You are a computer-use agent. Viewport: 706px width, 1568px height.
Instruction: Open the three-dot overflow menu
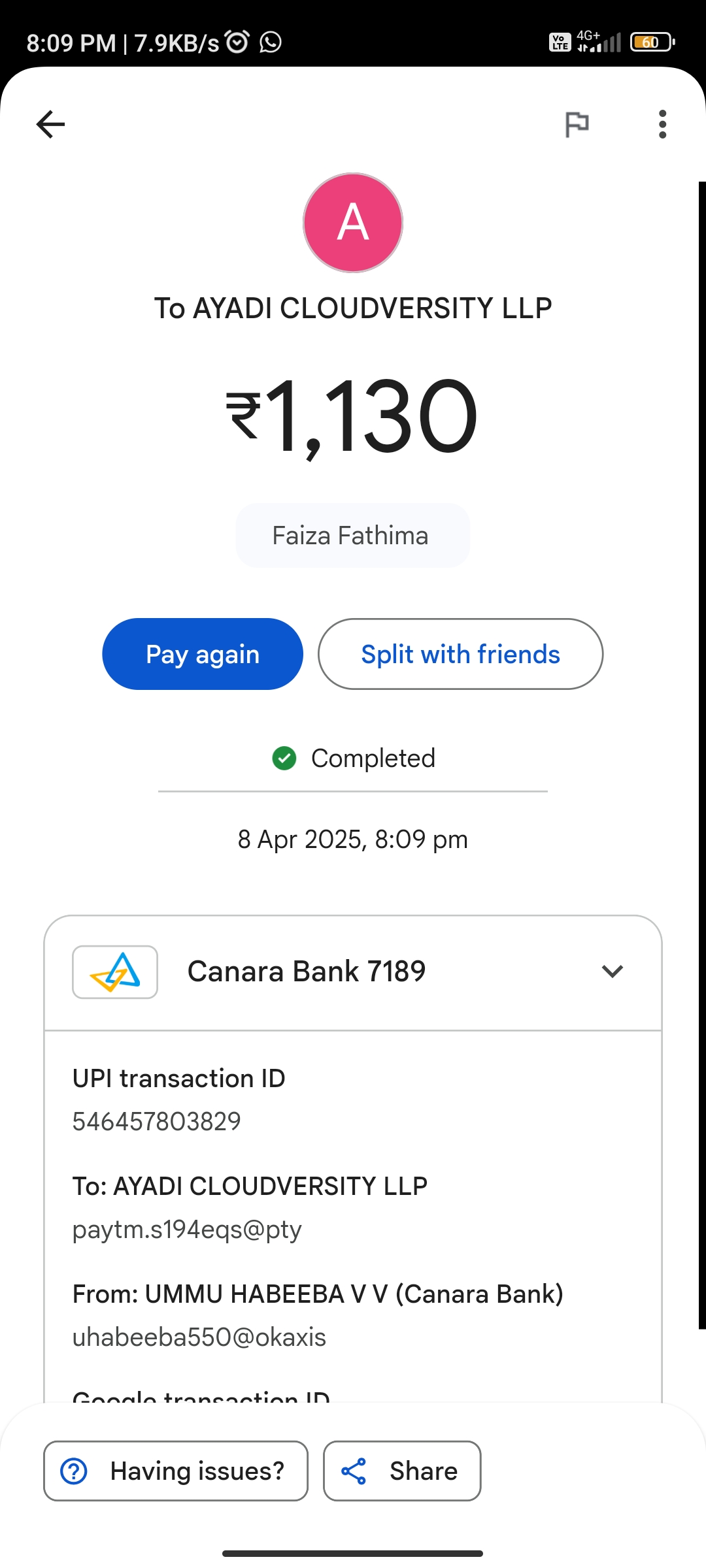(x=662, y=124)
